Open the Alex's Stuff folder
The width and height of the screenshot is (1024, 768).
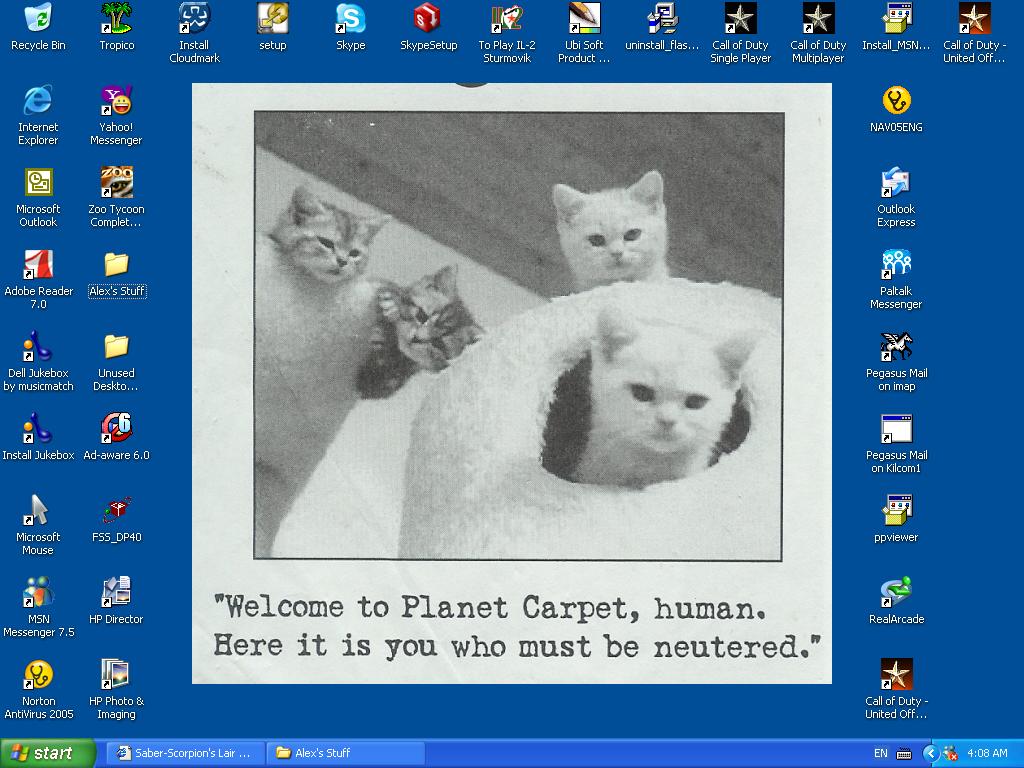116,265
